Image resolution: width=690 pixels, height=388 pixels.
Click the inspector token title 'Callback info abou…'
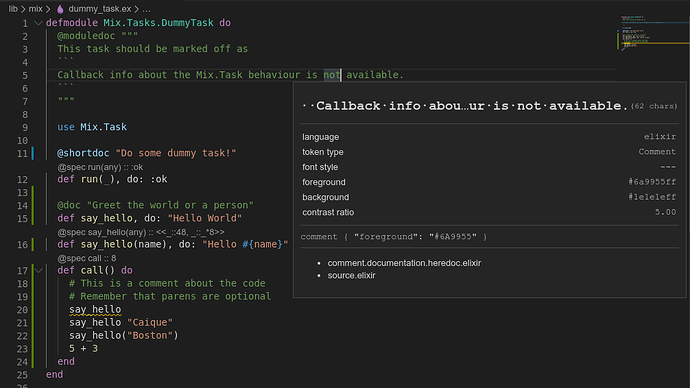(465, 106)
